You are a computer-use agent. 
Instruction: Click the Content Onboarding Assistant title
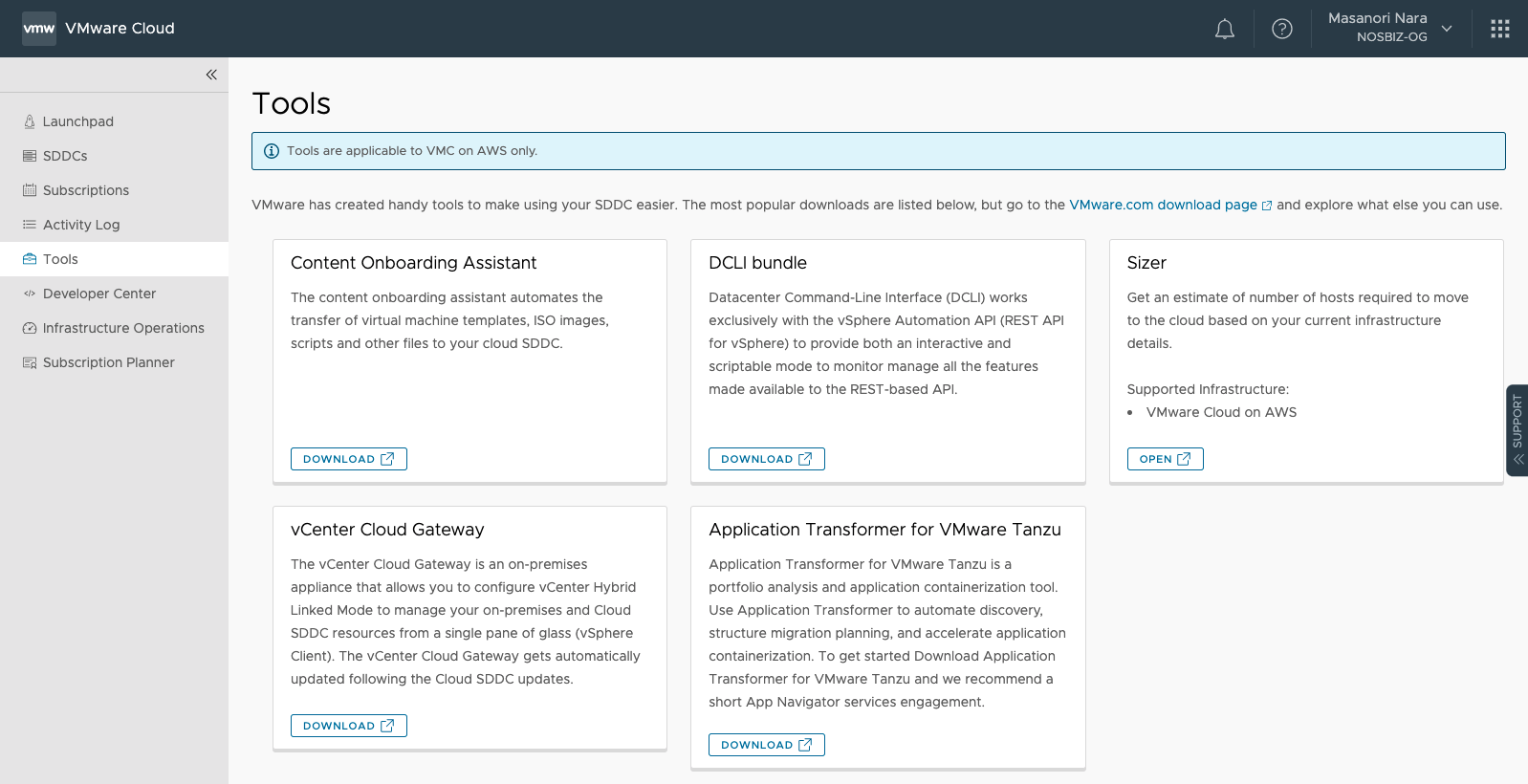tap(413, 263)
